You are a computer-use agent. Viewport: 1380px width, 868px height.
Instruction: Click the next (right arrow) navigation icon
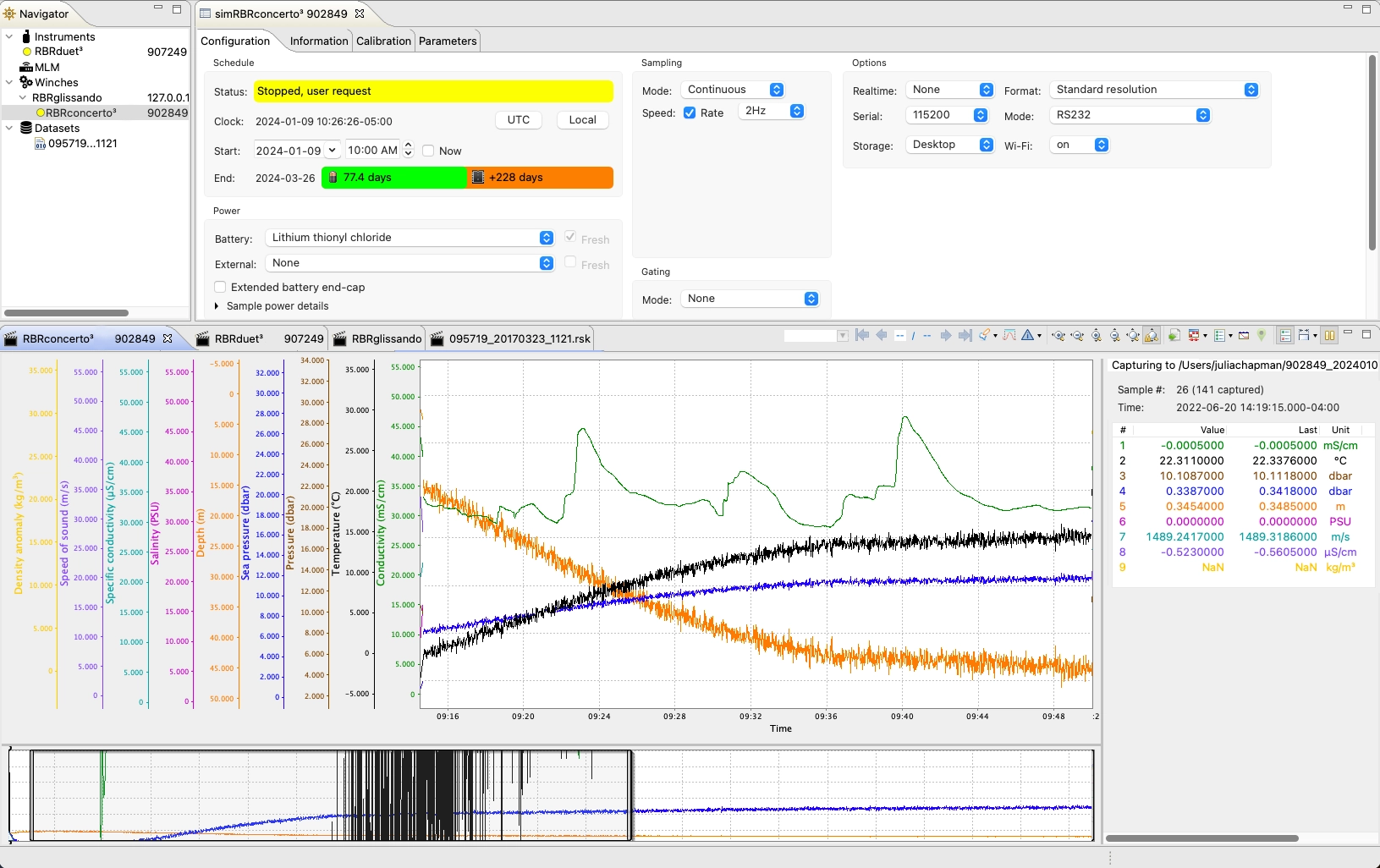946,335
